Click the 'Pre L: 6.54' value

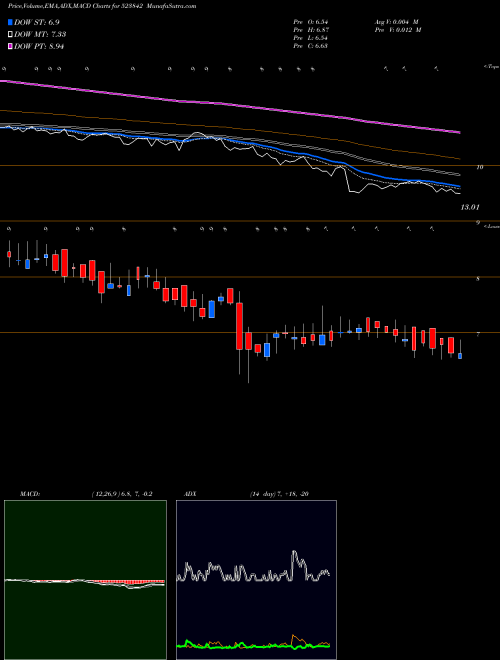click(x=311, y=38)
